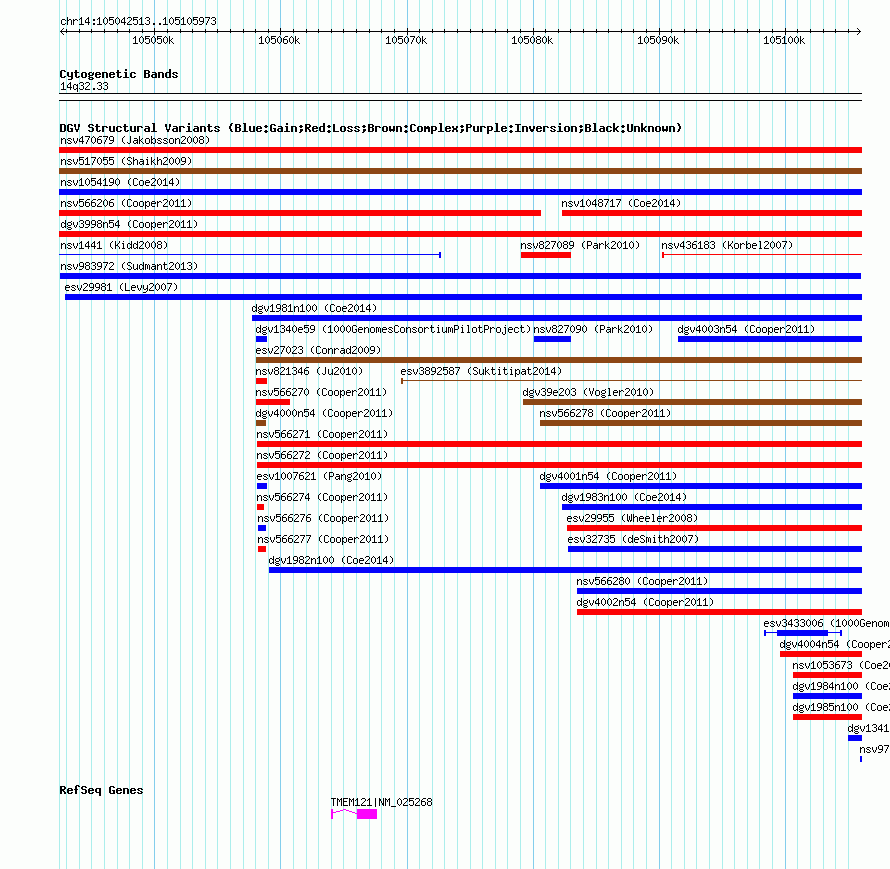Open the dgv4001n54 (Cooper2011) label

pyautogui.click(x=608, y=476)
